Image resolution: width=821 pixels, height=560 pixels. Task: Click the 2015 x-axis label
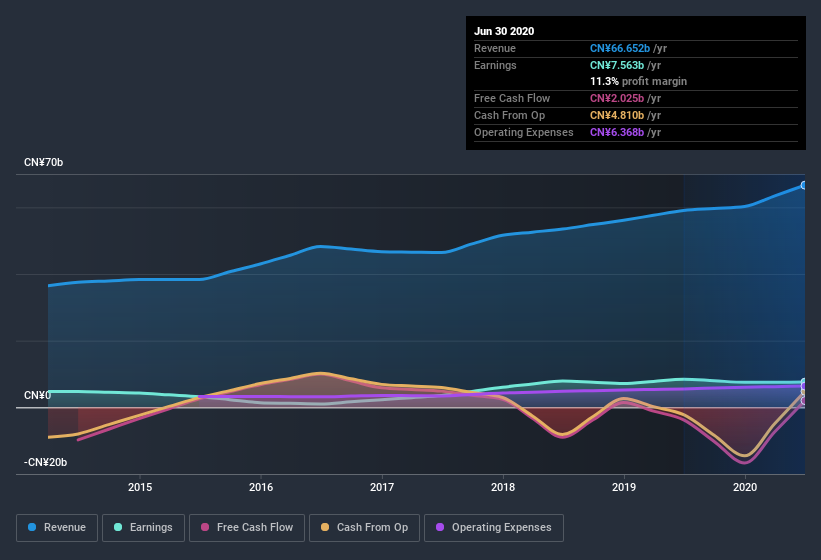tap(140, 487)
